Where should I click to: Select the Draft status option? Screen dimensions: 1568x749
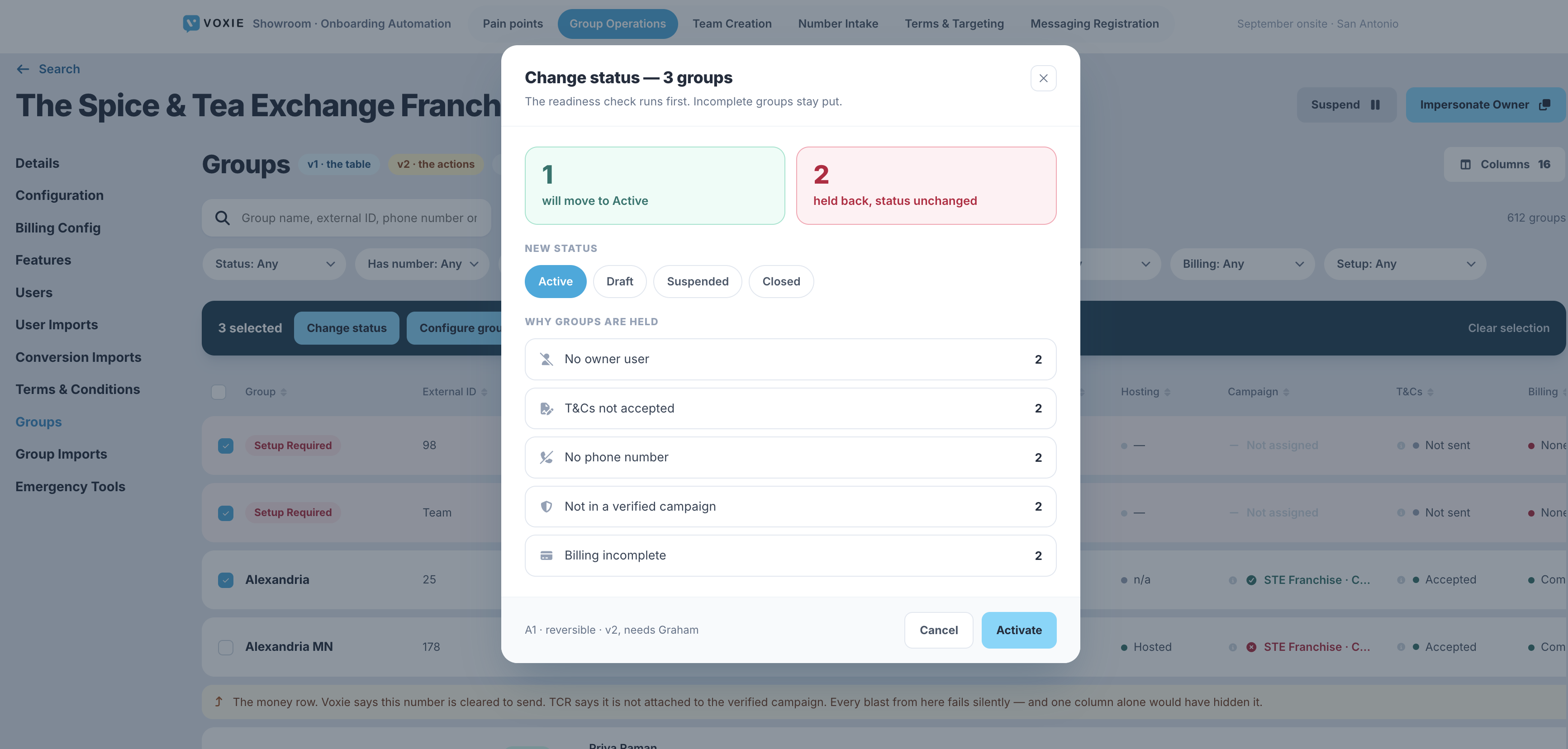[620, 282]
